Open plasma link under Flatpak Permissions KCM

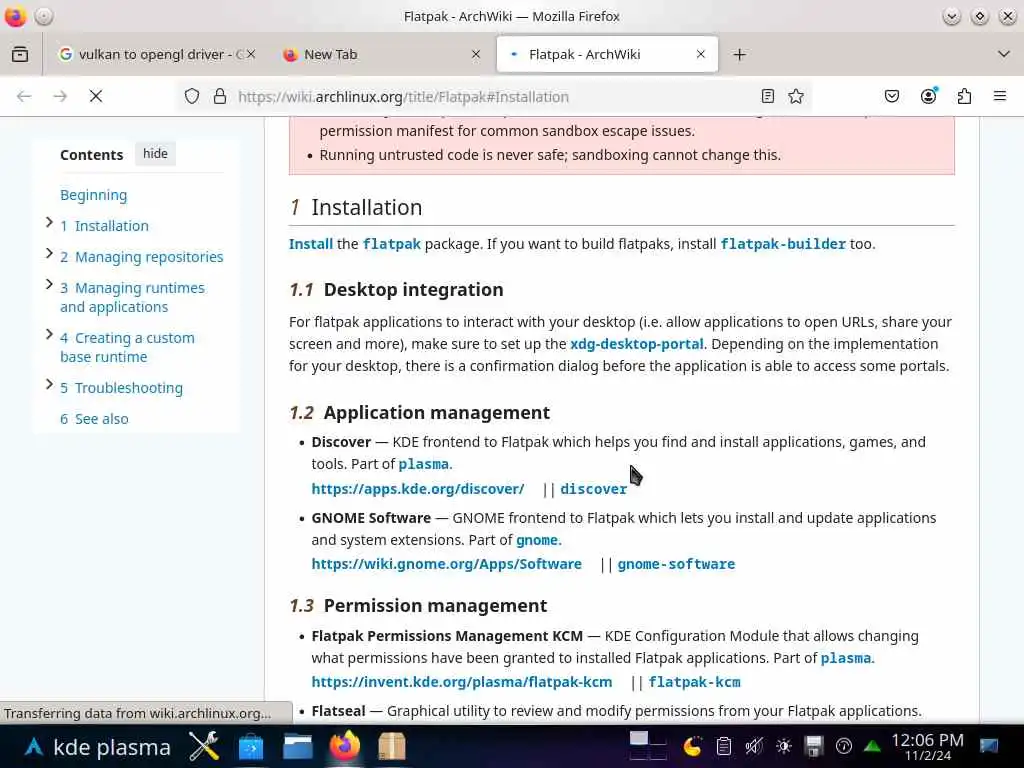pos(846,658)
